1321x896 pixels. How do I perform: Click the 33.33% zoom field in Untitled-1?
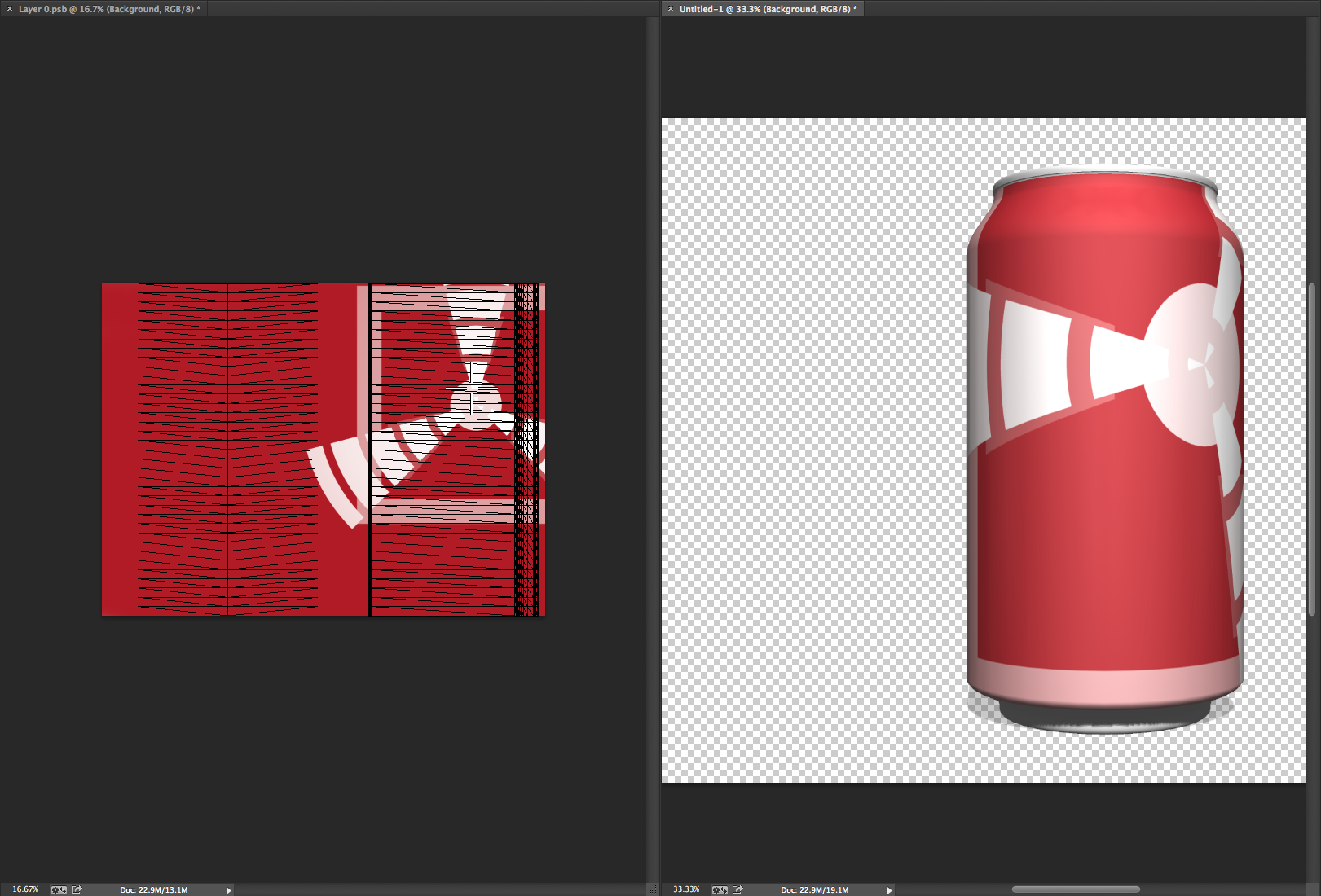point(686,889)
